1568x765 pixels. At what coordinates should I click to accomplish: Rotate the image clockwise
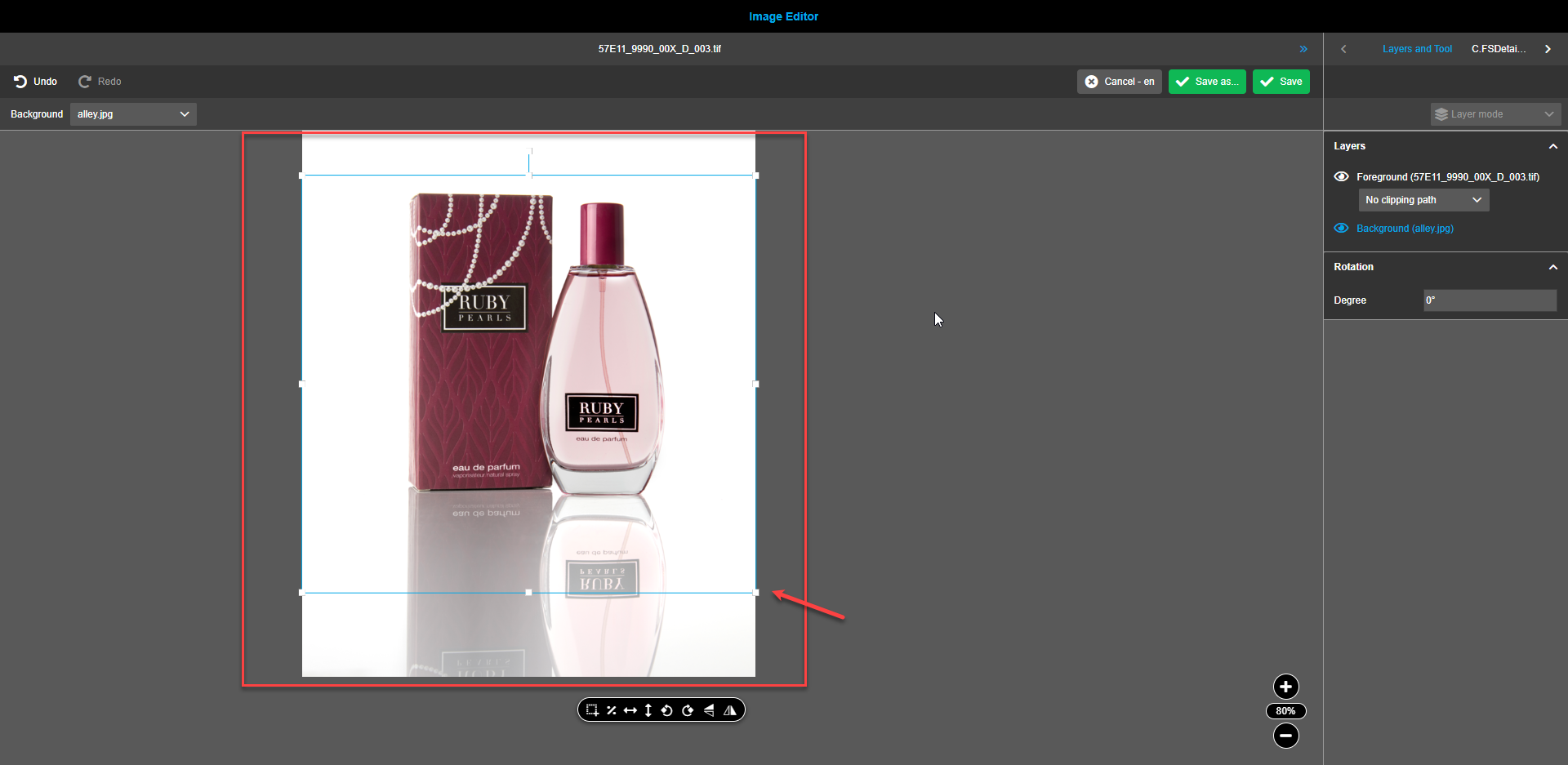[688, 709]
